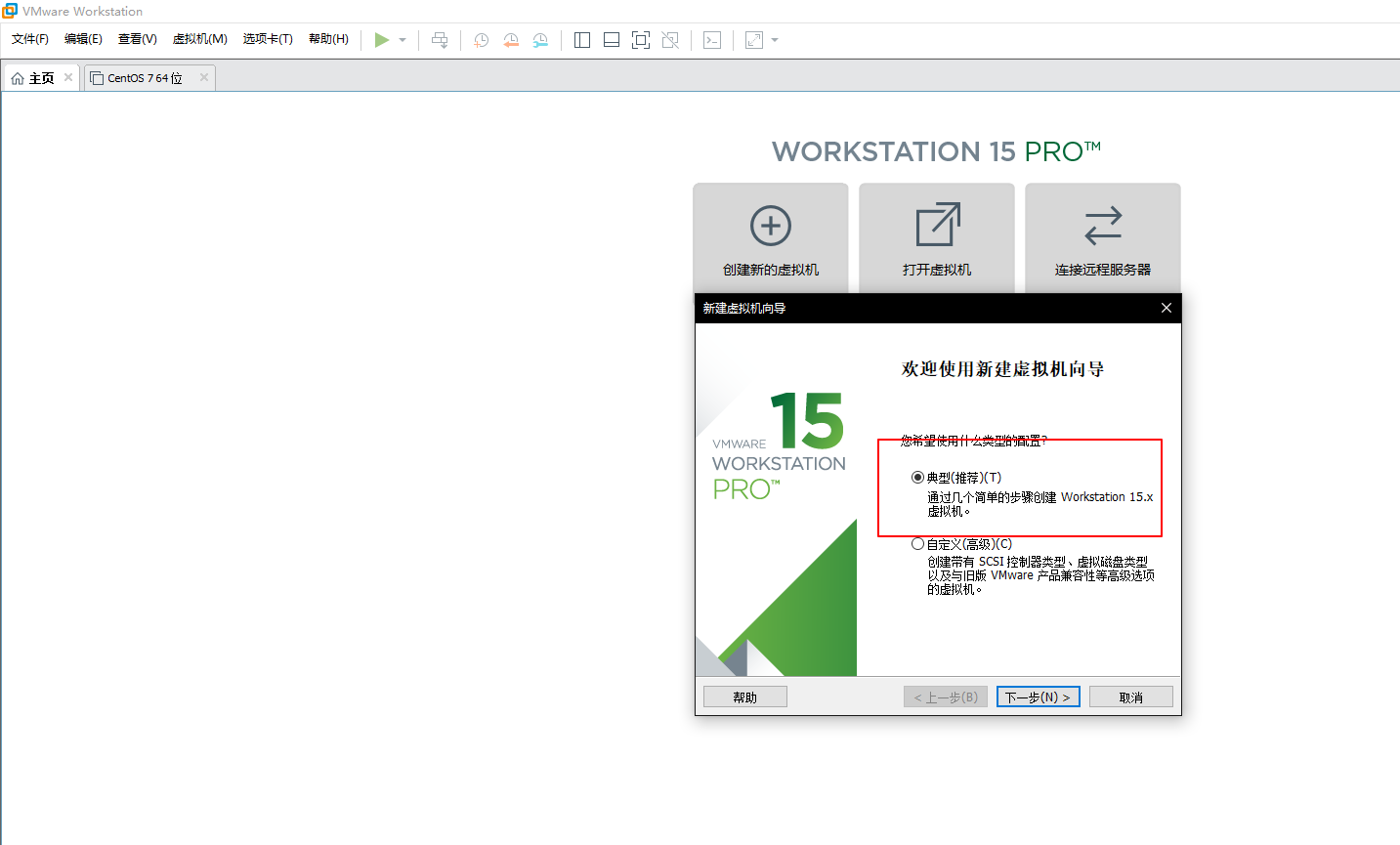The image size is (1400, 845).
Task: Click the stretch guest display icon
Action: pyautogui.click(x=754, y=40)
